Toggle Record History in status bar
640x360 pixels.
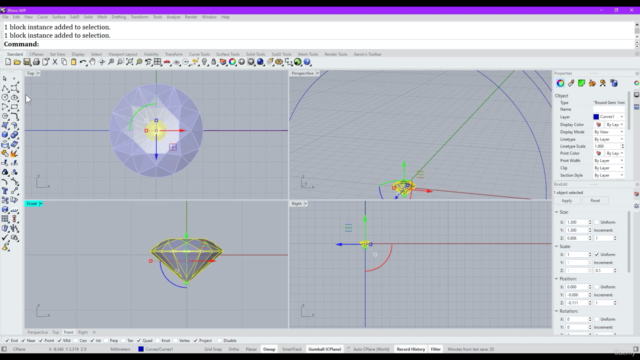411,349
